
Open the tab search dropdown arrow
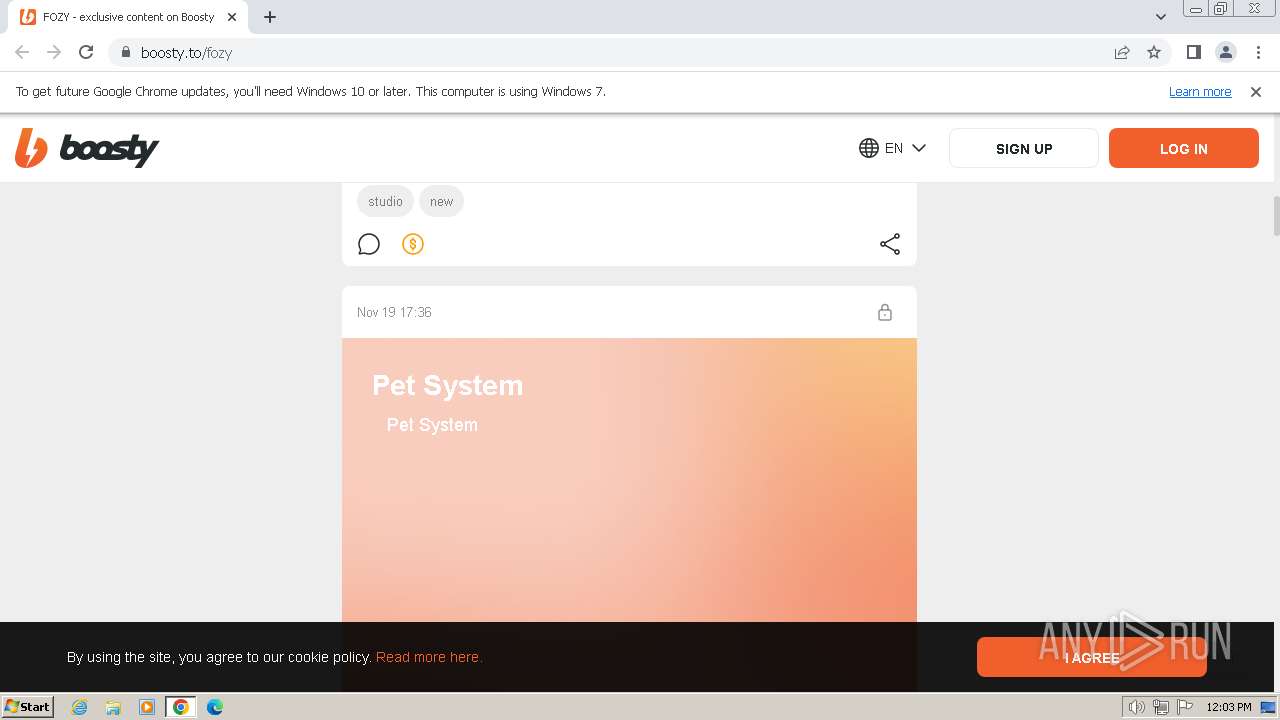tap(1161, 17)
